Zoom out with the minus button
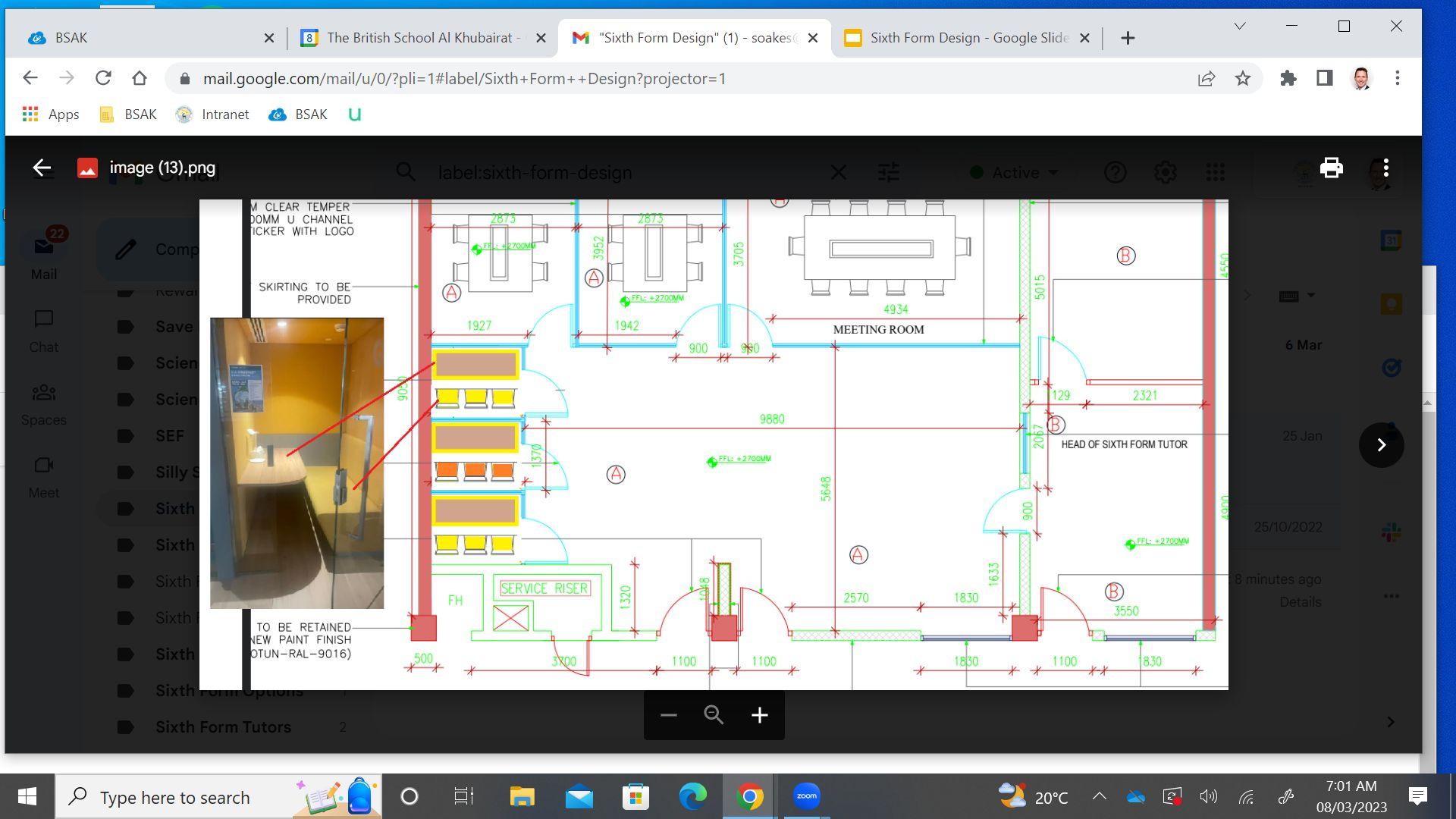This screenshot has height=819, width=1456. click(x=668, y=715)
